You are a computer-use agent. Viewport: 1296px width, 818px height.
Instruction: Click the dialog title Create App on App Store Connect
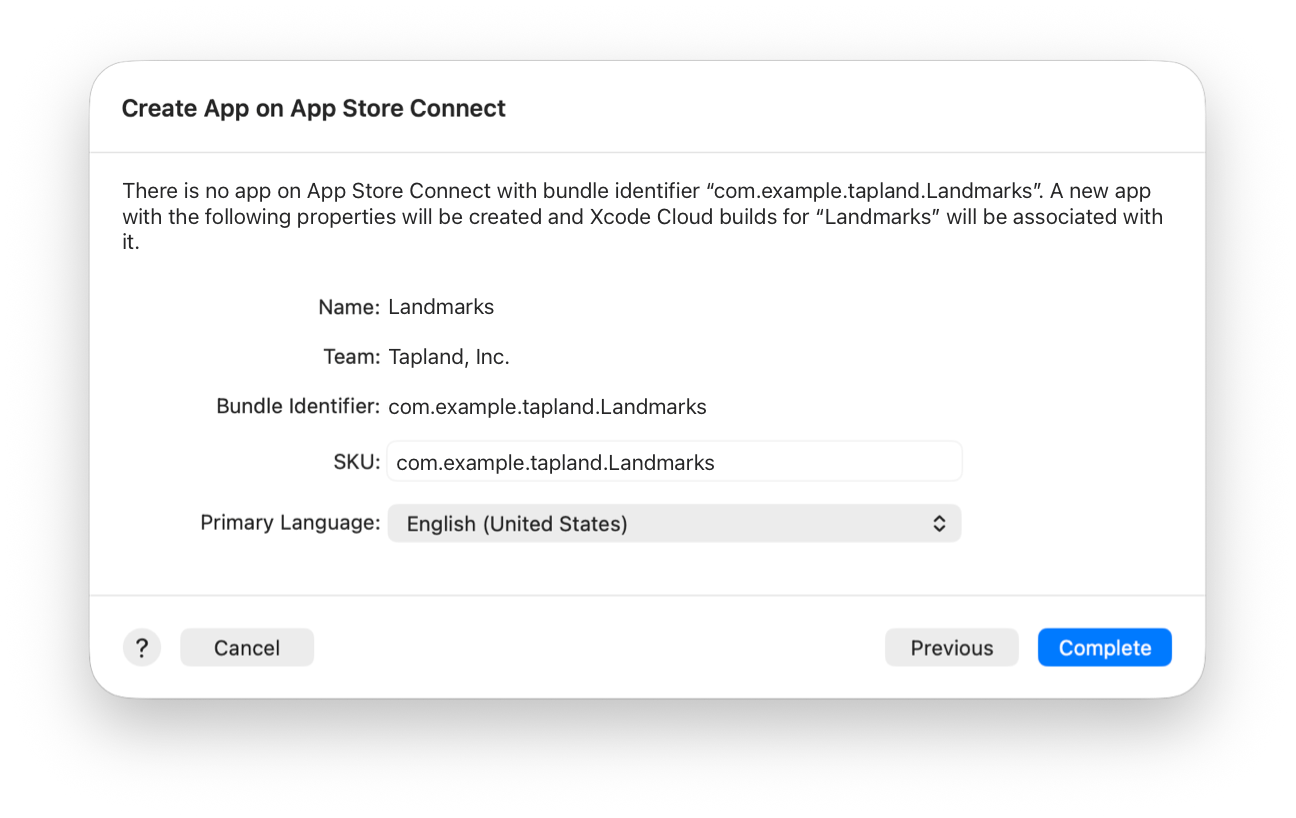[314, 108]
